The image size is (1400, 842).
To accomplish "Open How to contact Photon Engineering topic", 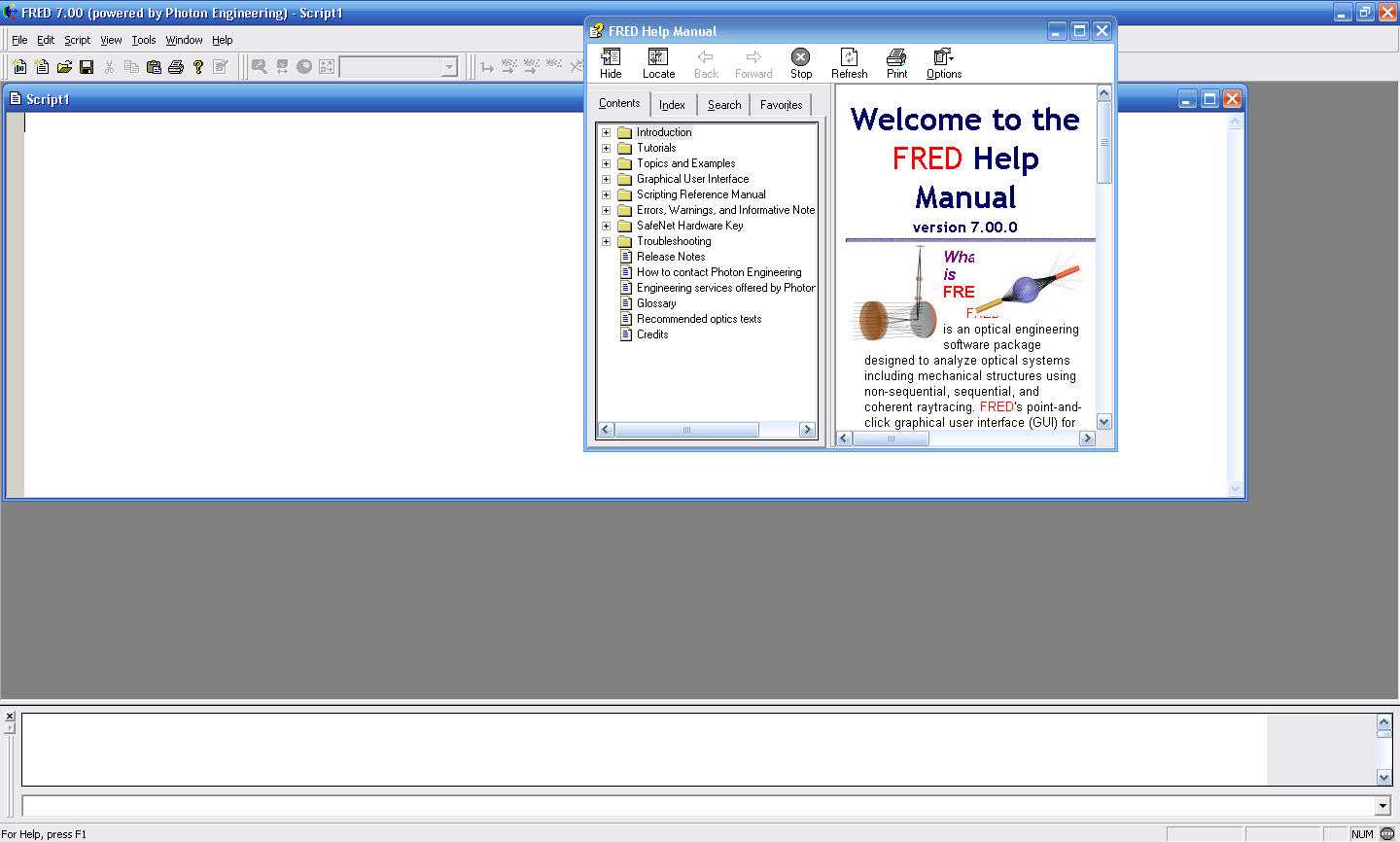I will [719, 272].
